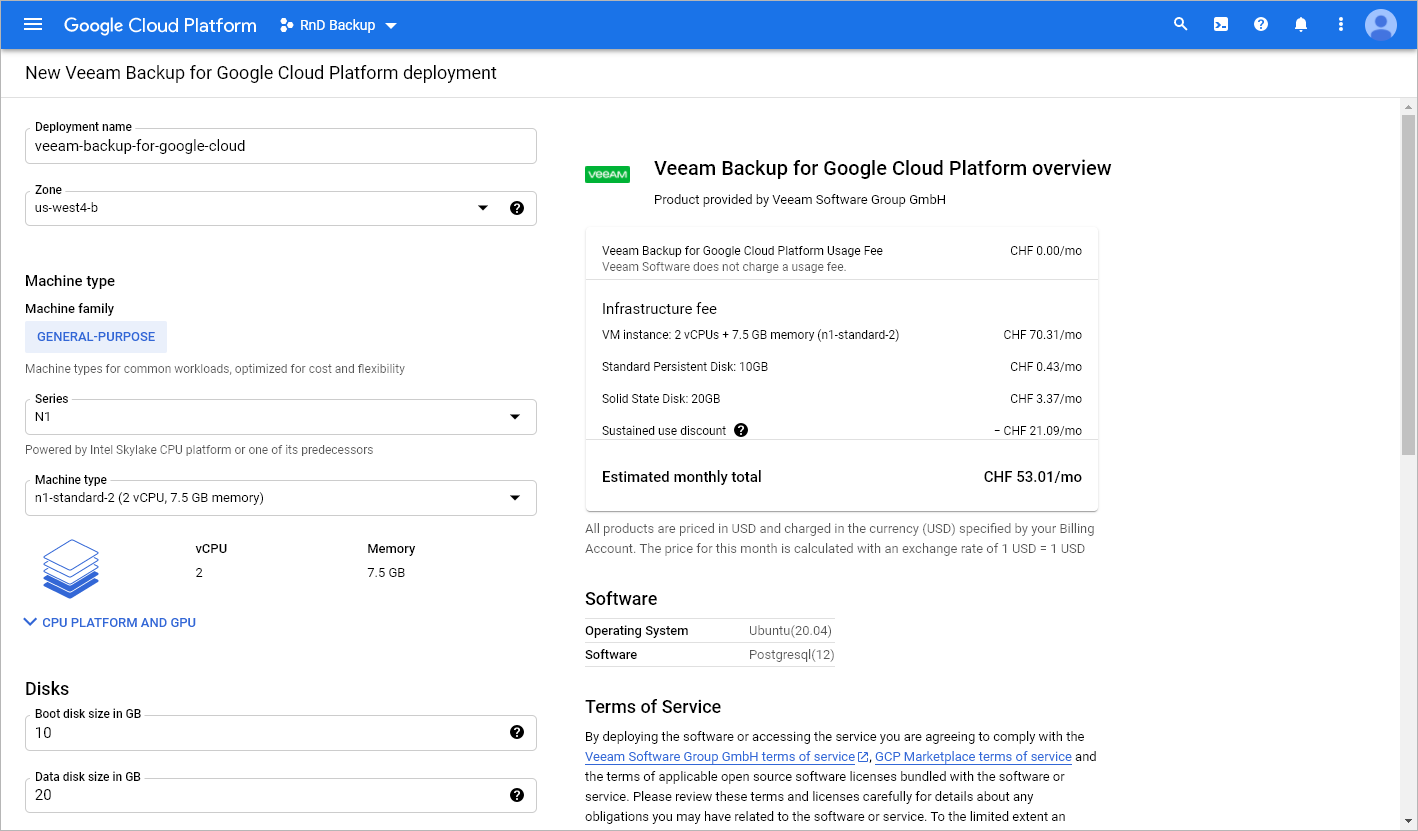Image resolution: width=1418 pixels, height=831 pixels.
Task: Click the stacked layers machine icon
Action: click(x=71, y=567)
